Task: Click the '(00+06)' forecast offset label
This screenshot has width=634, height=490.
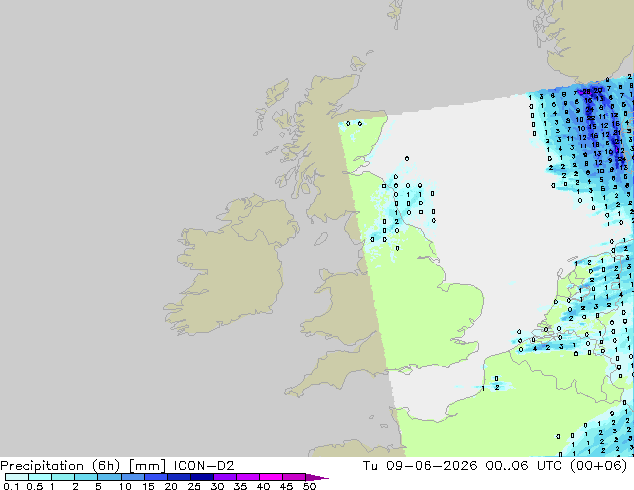Action: pos(598,466)
